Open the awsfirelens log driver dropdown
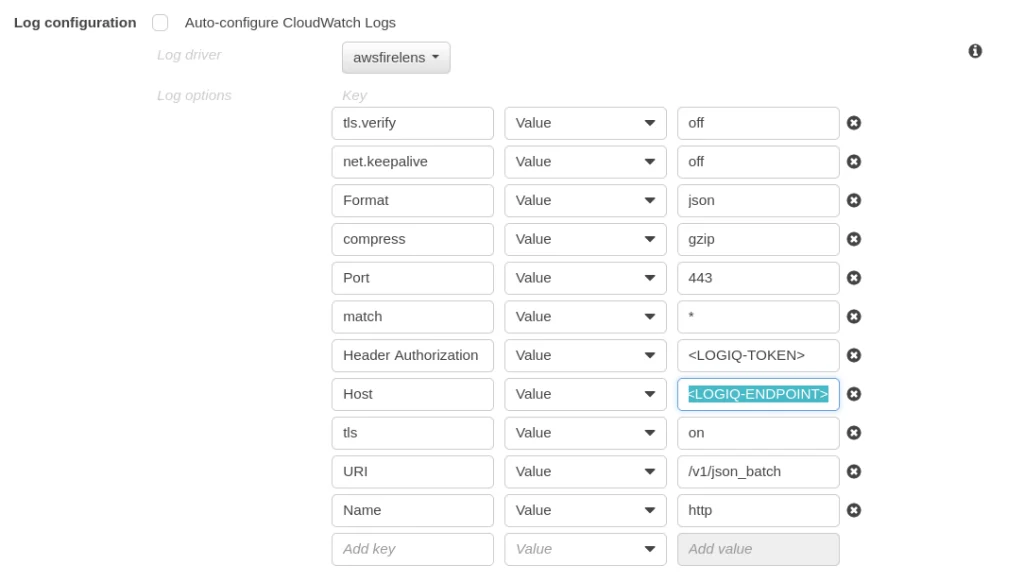 click(396, 57)
